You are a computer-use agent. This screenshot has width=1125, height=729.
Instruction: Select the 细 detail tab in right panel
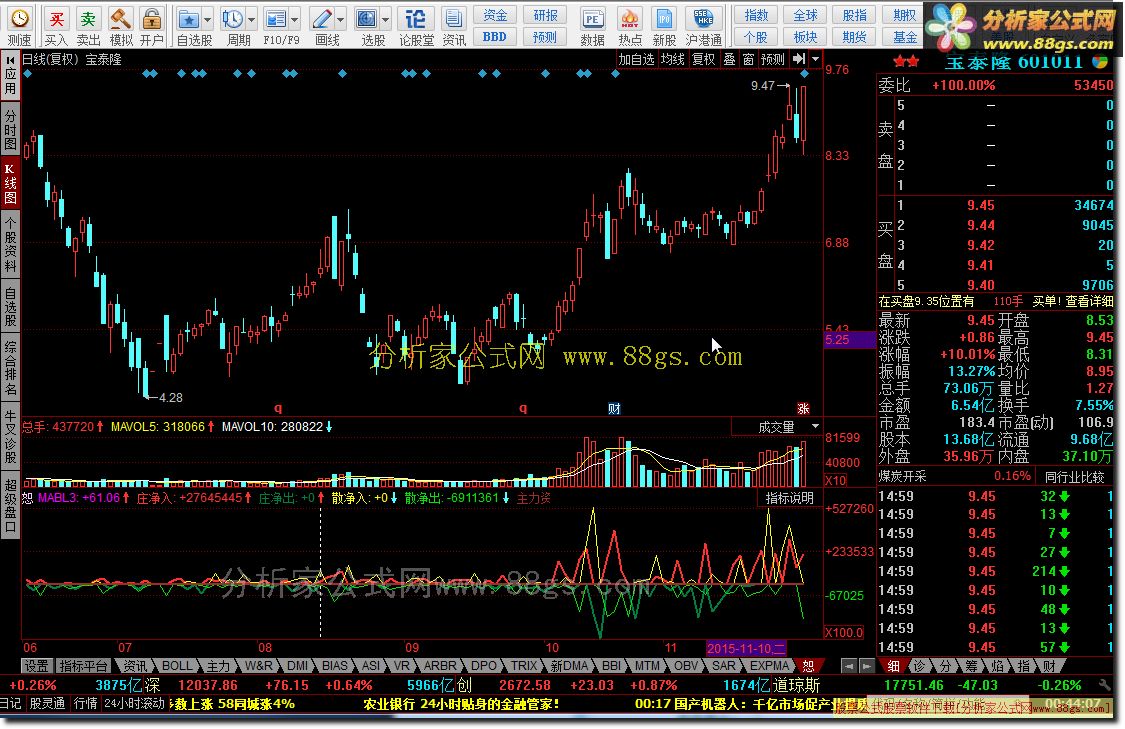pos(893,666)
